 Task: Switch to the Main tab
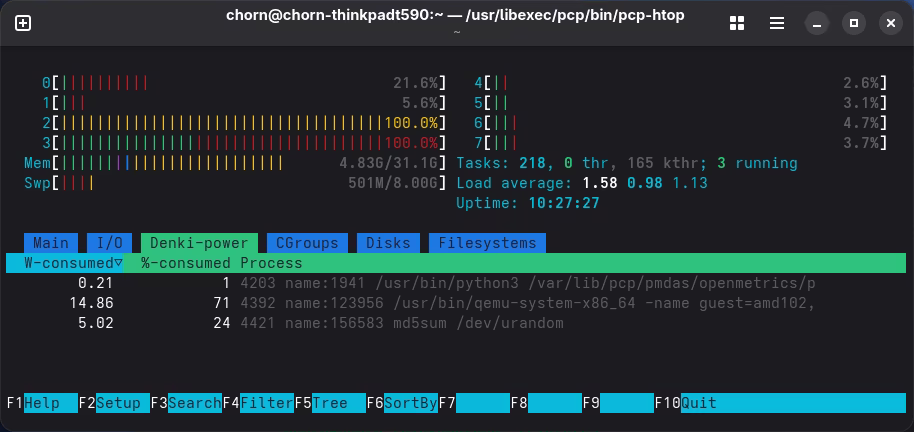51,243
